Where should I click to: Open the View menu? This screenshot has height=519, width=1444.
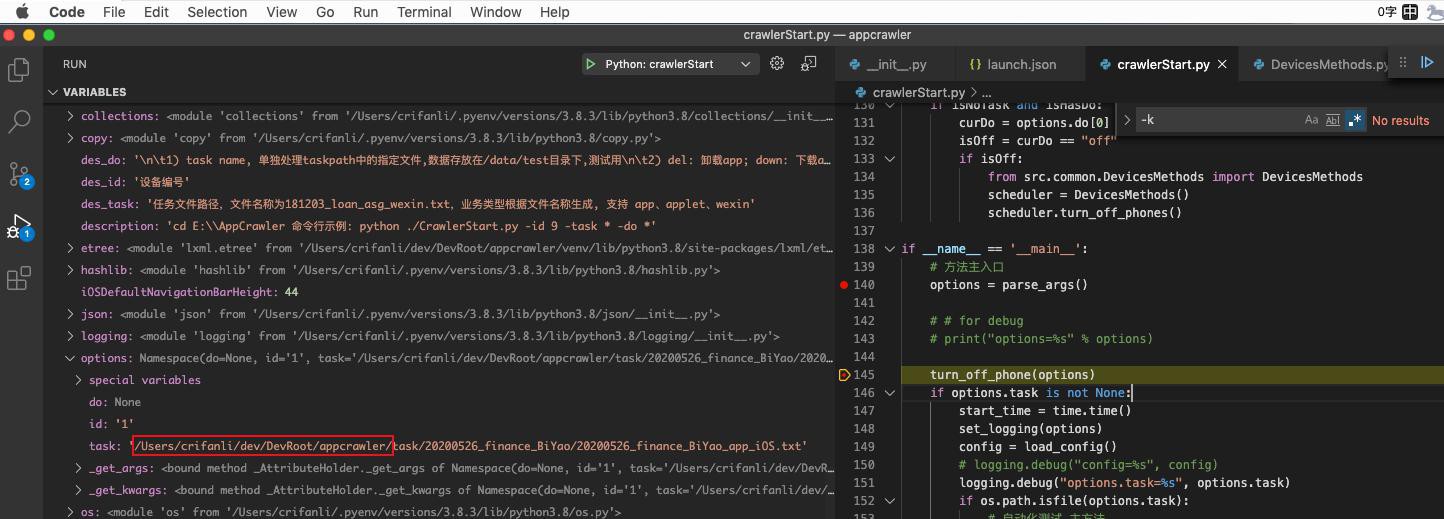pyautogui.click(x=282, y=12)
